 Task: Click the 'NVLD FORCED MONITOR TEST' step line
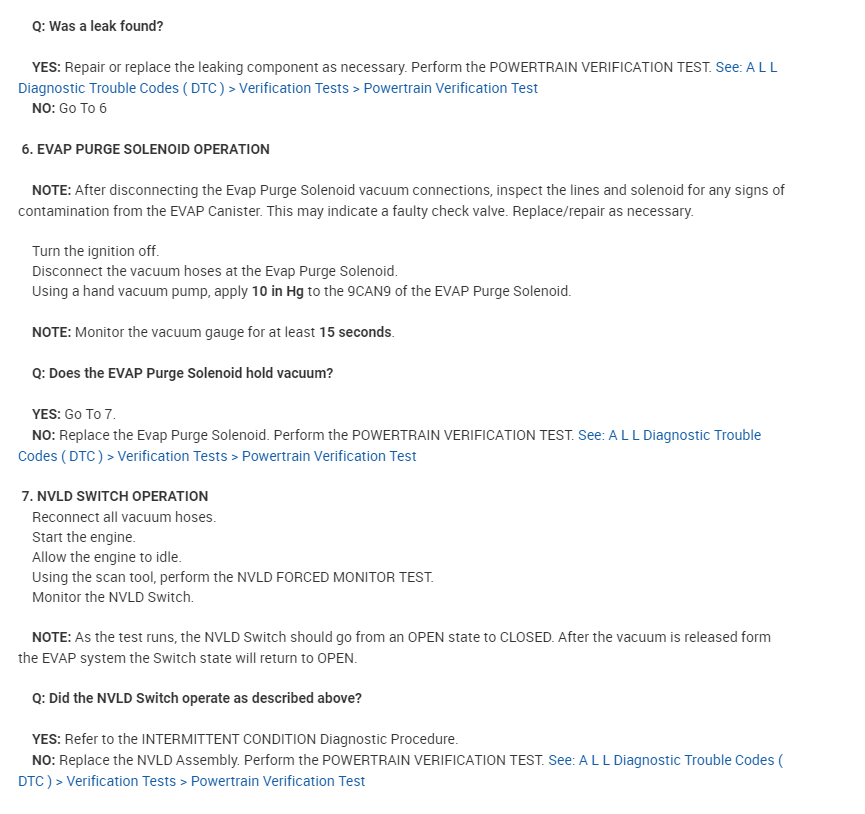click(x=232, y=577)
